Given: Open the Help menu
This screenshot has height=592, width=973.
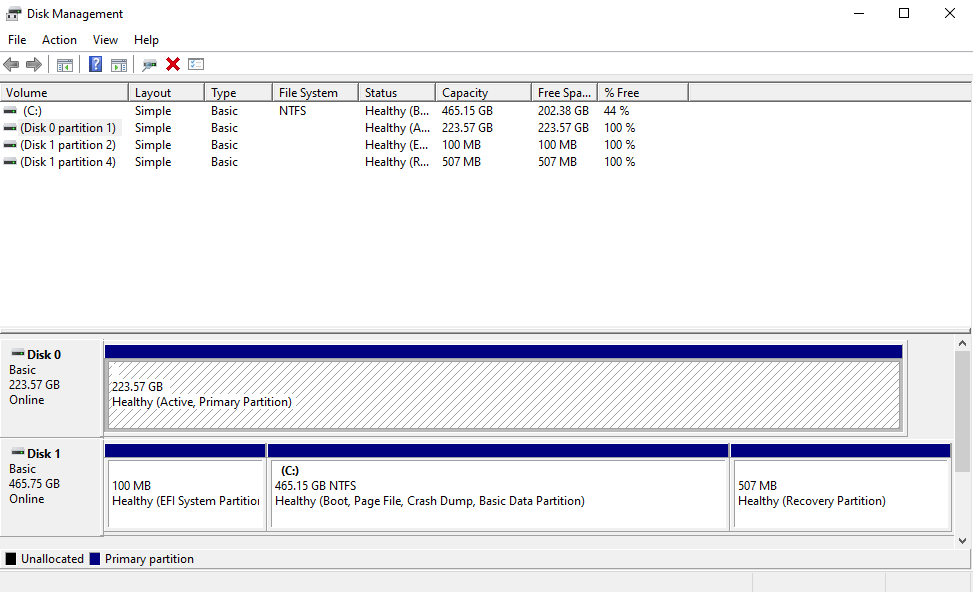Looking at the screenshot, I should point(146,40).
